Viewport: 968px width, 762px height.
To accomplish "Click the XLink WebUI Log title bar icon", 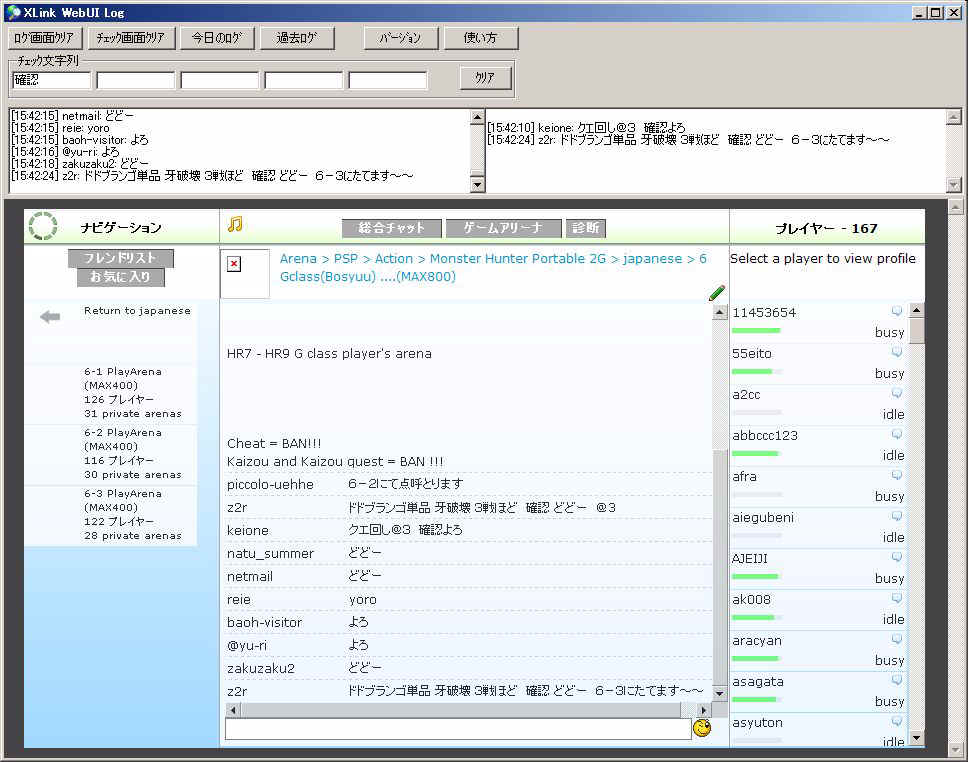I will coord(13,12).
